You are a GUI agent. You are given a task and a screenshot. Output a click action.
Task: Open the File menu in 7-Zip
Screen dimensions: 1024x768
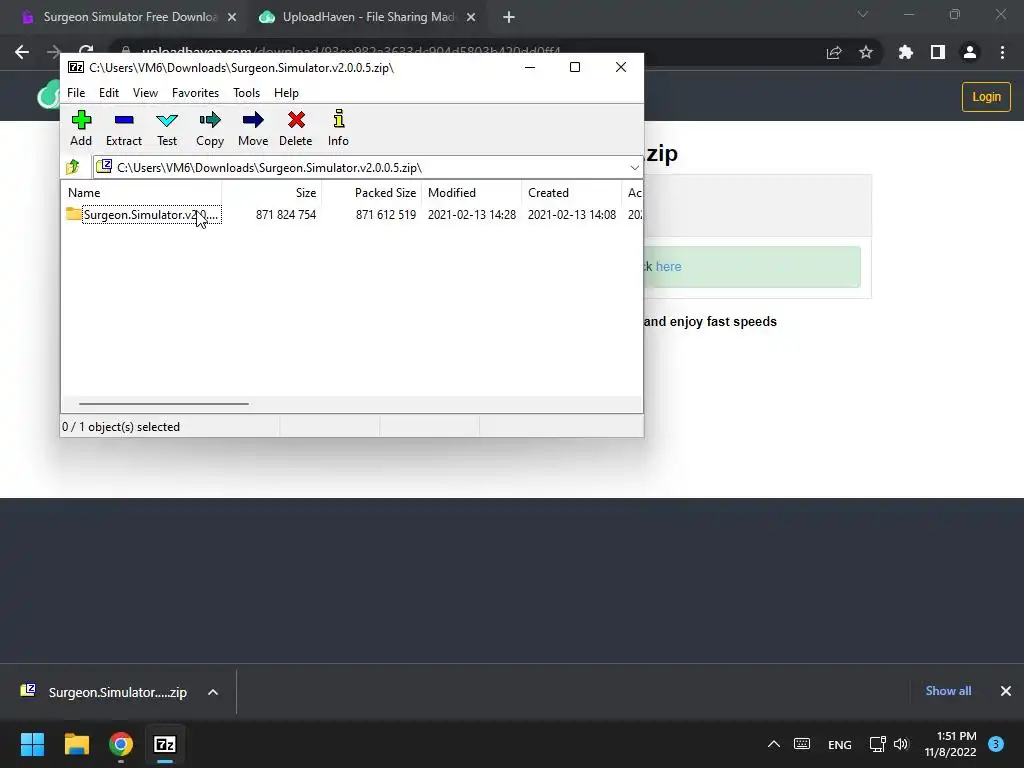click(x=76, y=93)
